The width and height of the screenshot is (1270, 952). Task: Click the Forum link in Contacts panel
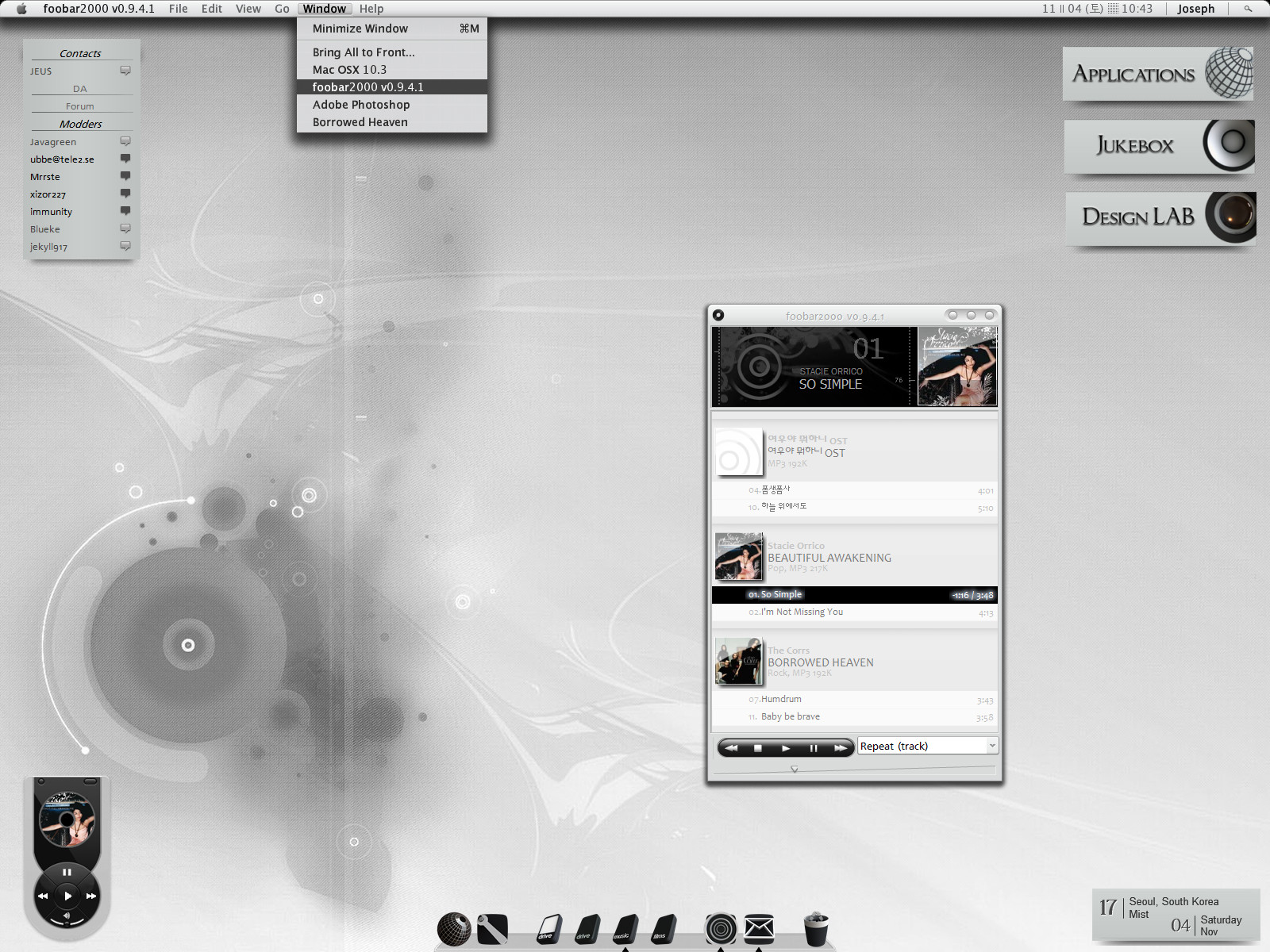(79, 106)
